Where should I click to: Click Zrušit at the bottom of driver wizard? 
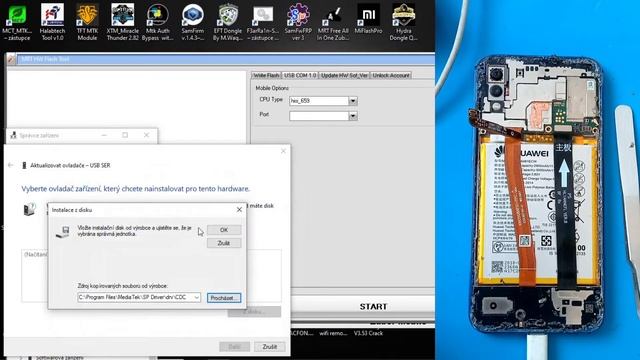click(x=269, y=347)
